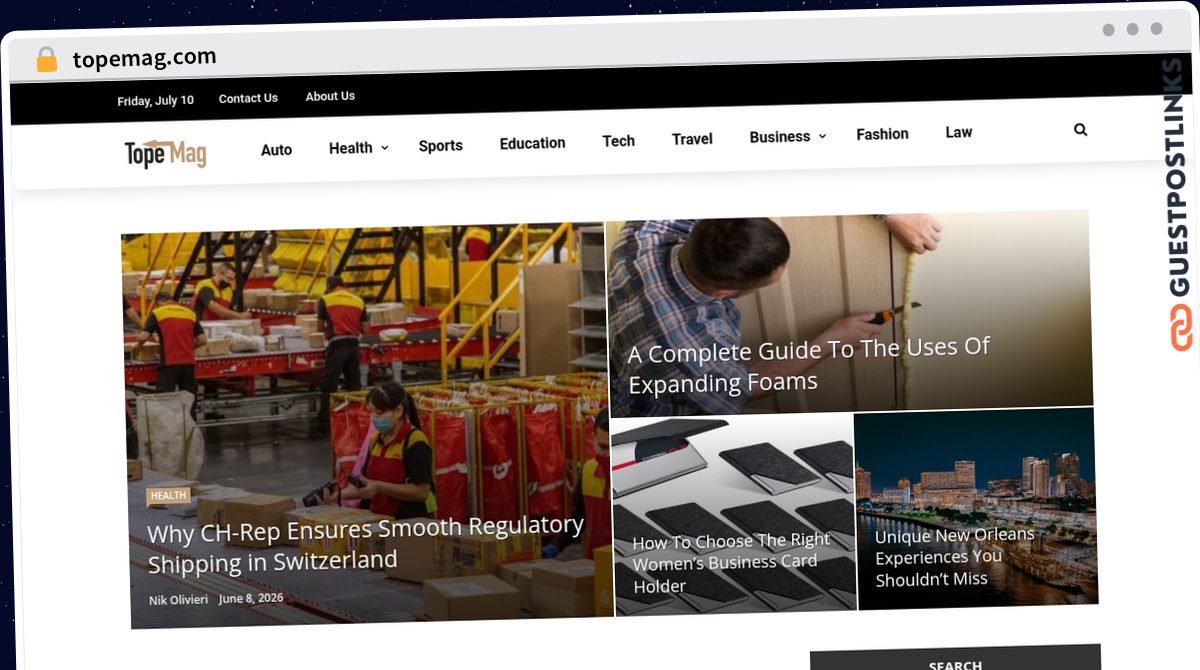Click the New Orleans skyline image
Screen dimensions: 1200x670
click(x=976, y=507)
